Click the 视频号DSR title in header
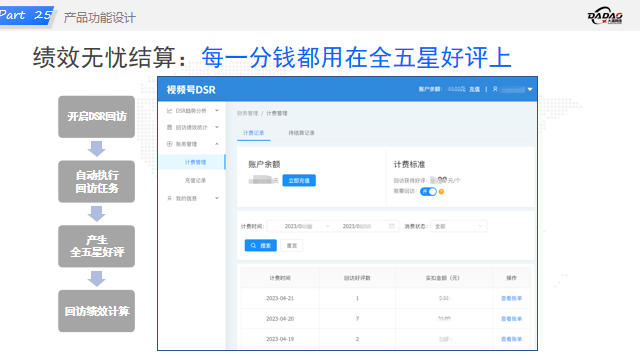Viewport: 640px width, 360px height. point(191,90)
